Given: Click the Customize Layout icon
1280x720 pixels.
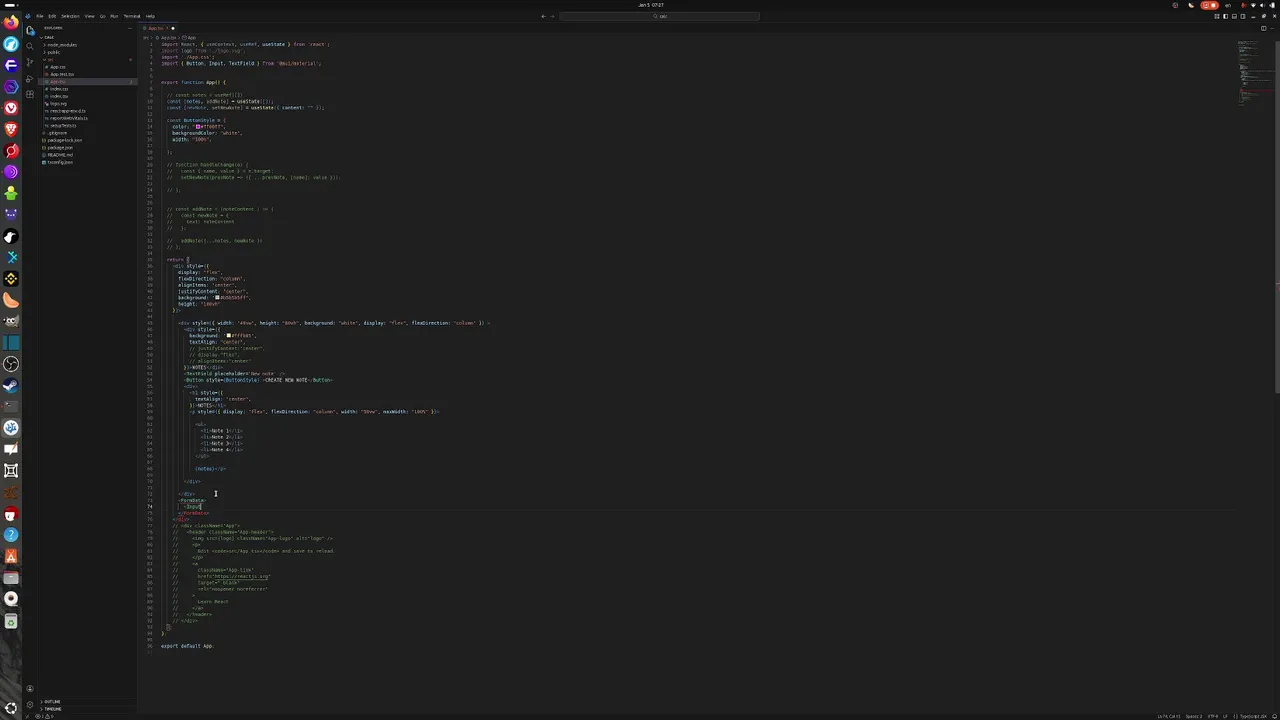Looking at the screenshot, I should coord(1217,16).
